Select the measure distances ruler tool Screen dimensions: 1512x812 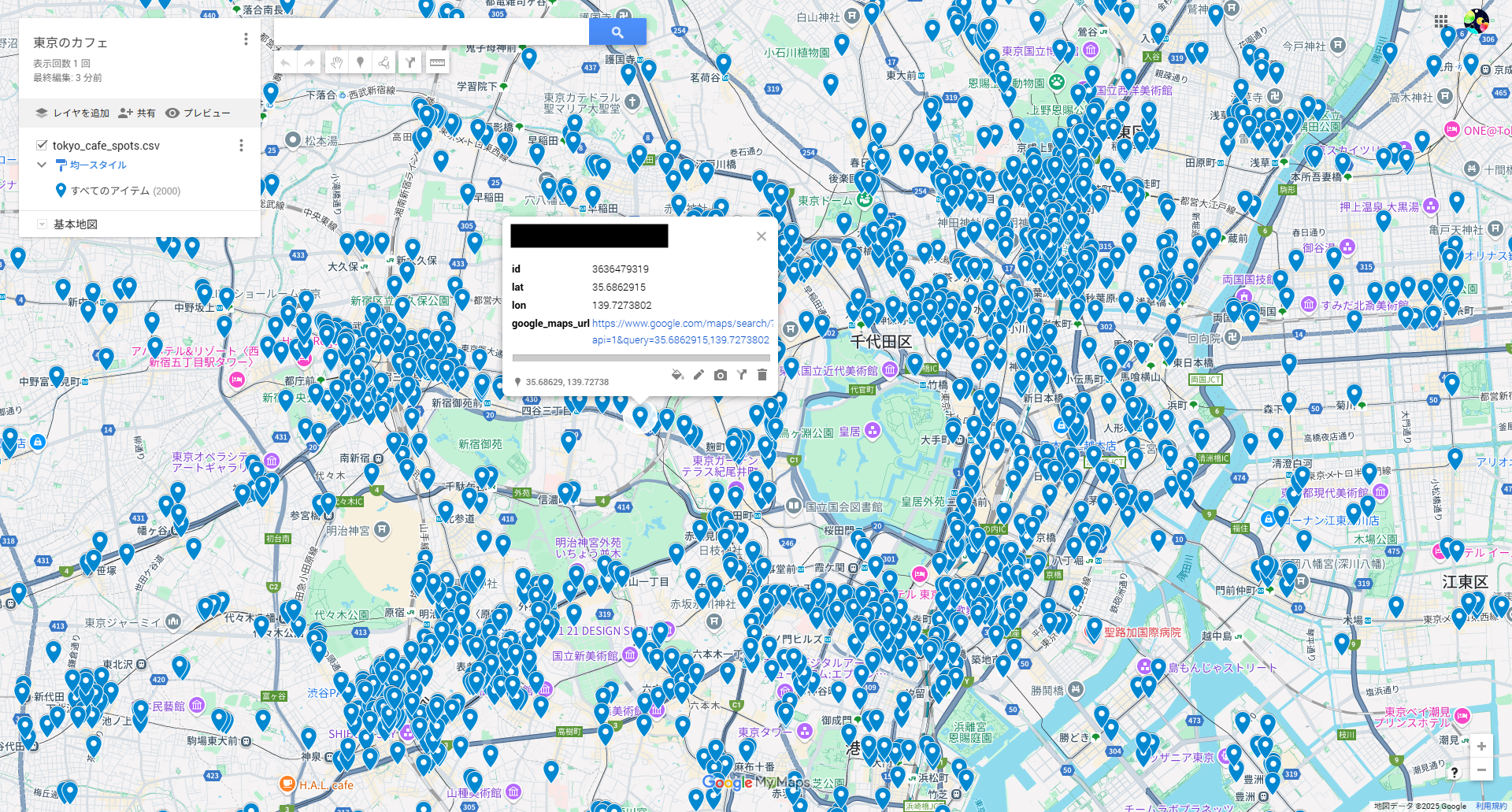438,62
